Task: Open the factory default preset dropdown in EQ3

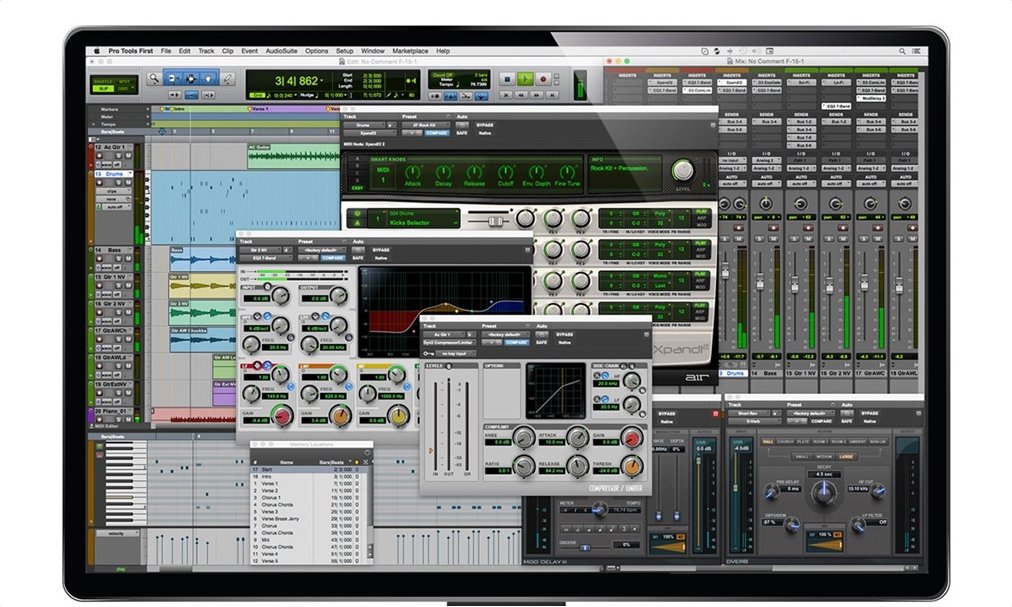Action: [321, 251]
